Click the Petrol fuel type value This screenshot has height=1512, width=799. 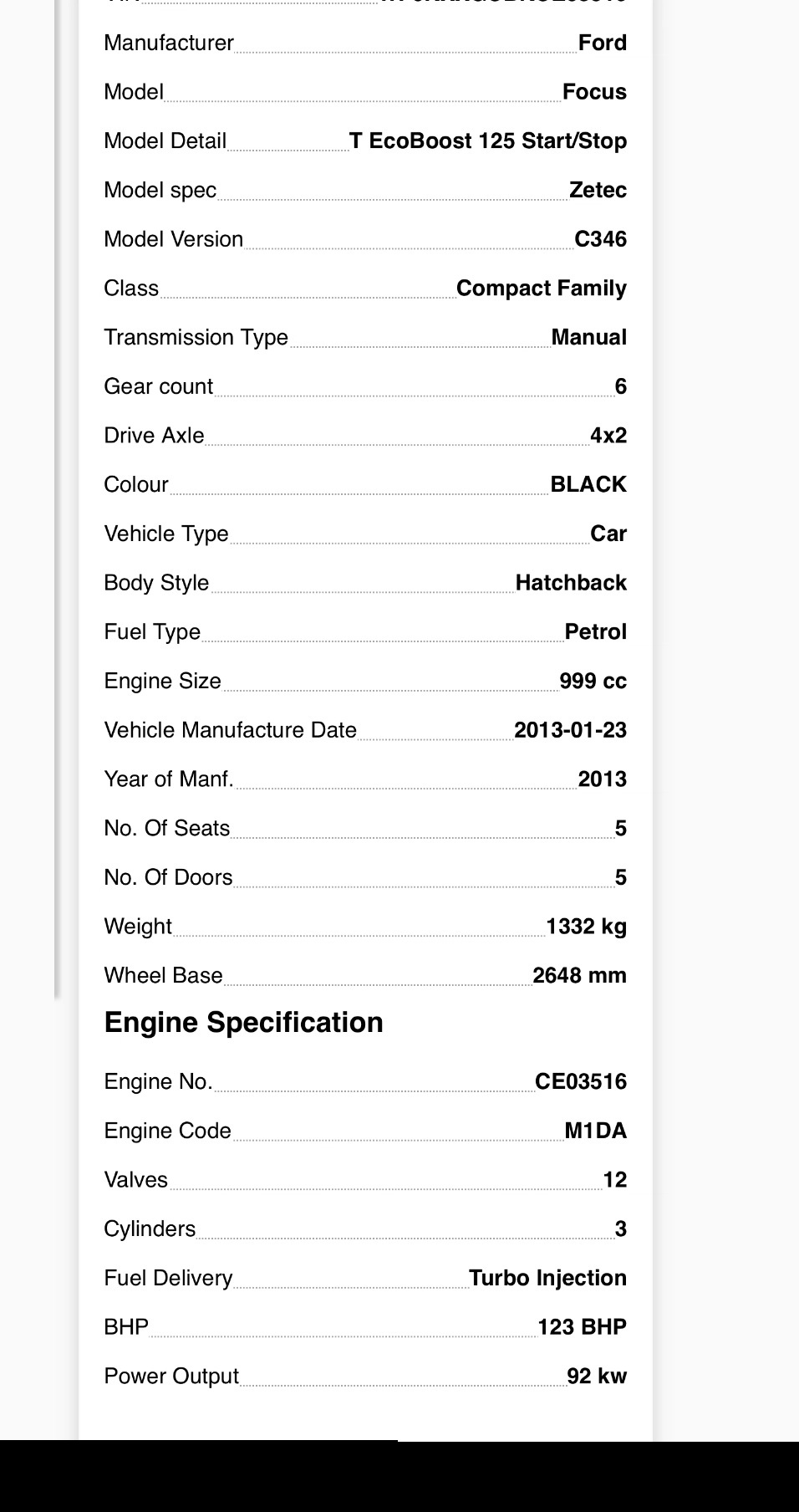595,632
